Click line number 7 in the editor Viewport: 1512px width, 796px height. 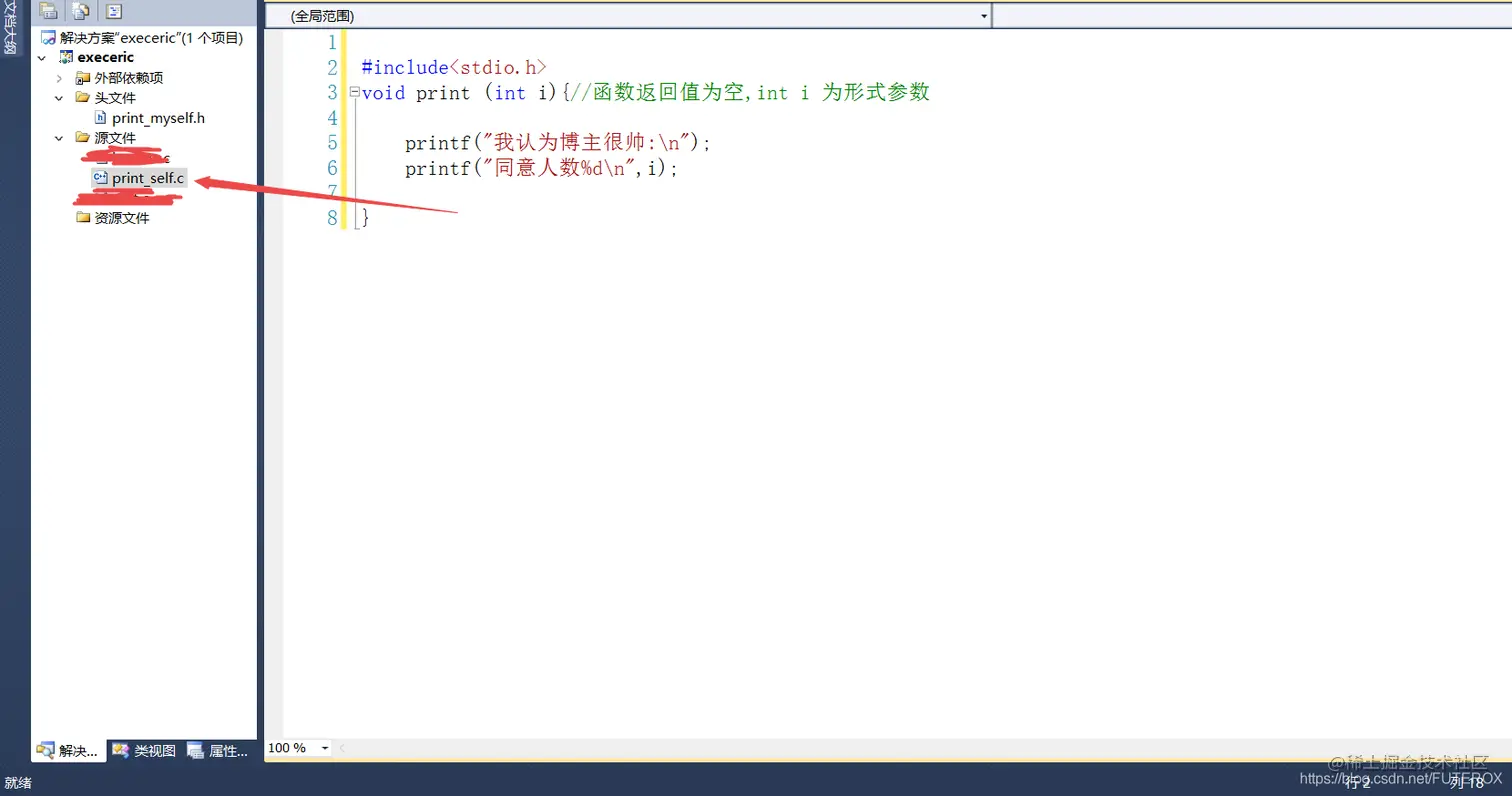(x=332, y=193)
